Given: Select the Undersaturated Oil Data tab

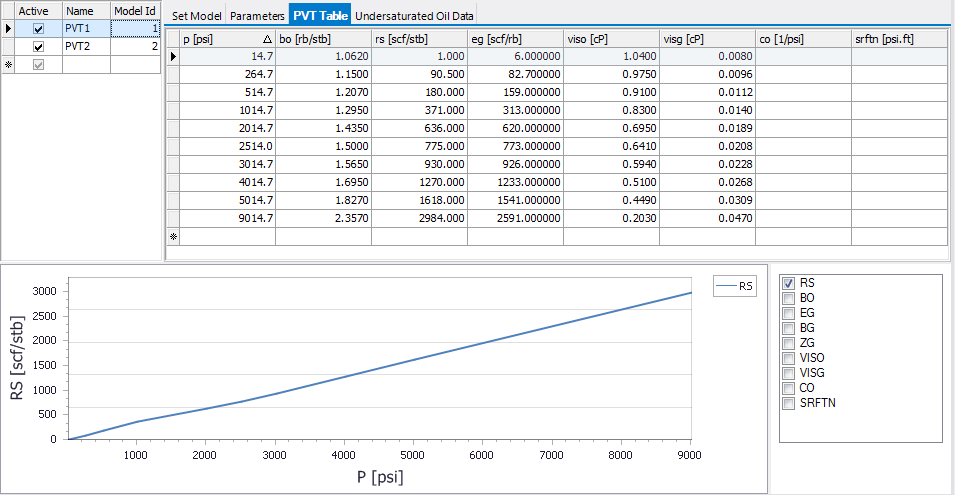Looking at the screenshot, I should 415,16.
